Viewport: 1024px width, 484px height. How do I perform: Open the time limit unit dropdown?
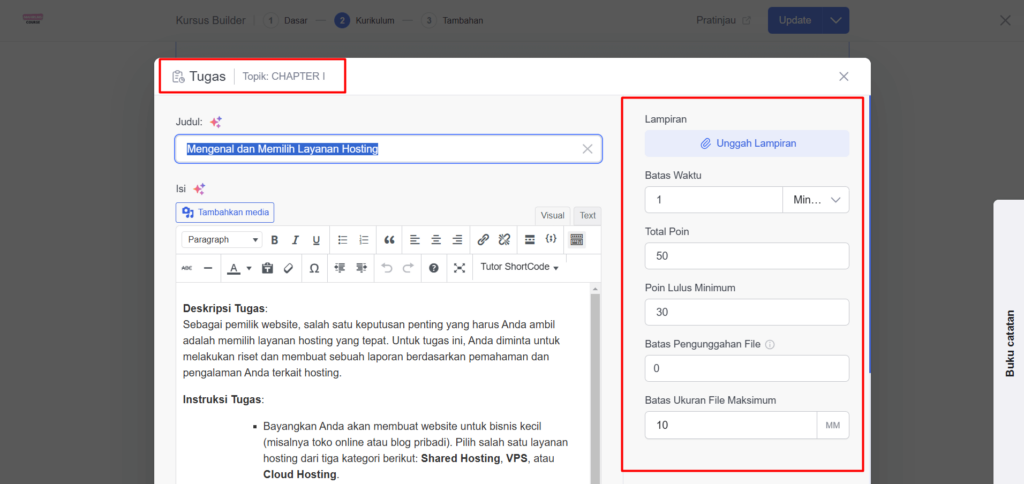(x=815, y=200)
